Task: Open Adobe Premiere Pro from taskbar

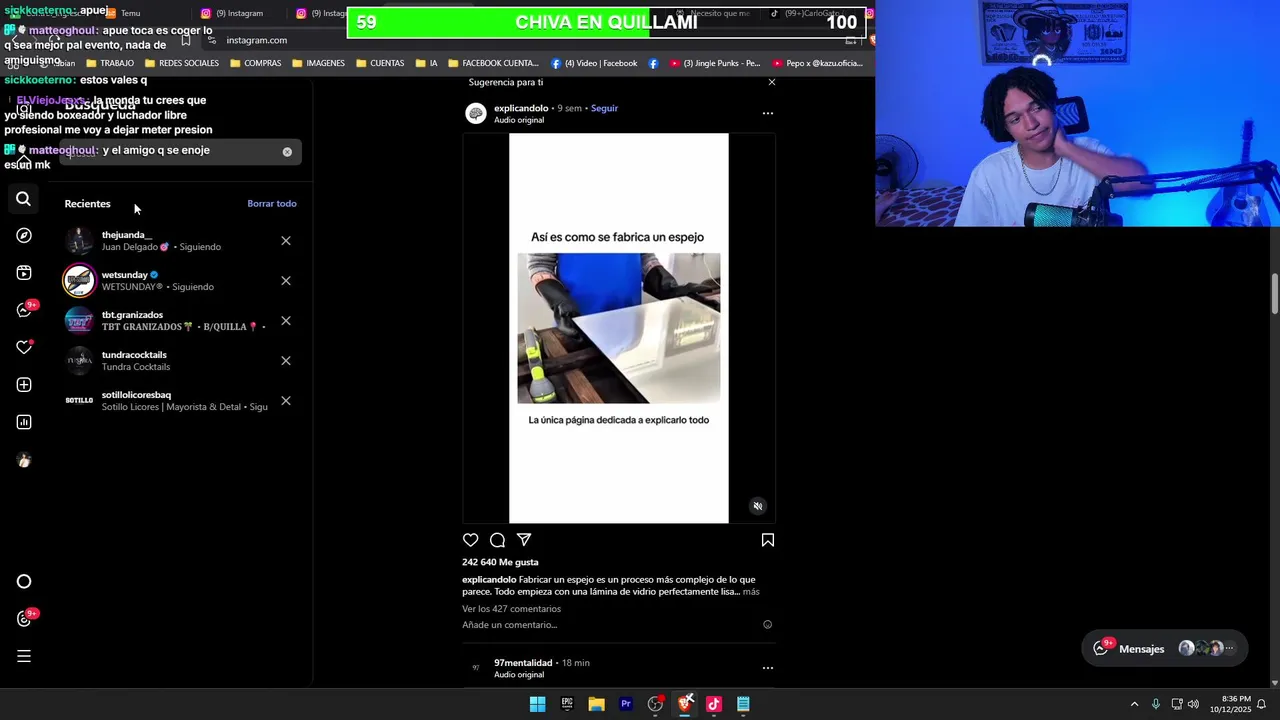Action: (626, 704)
